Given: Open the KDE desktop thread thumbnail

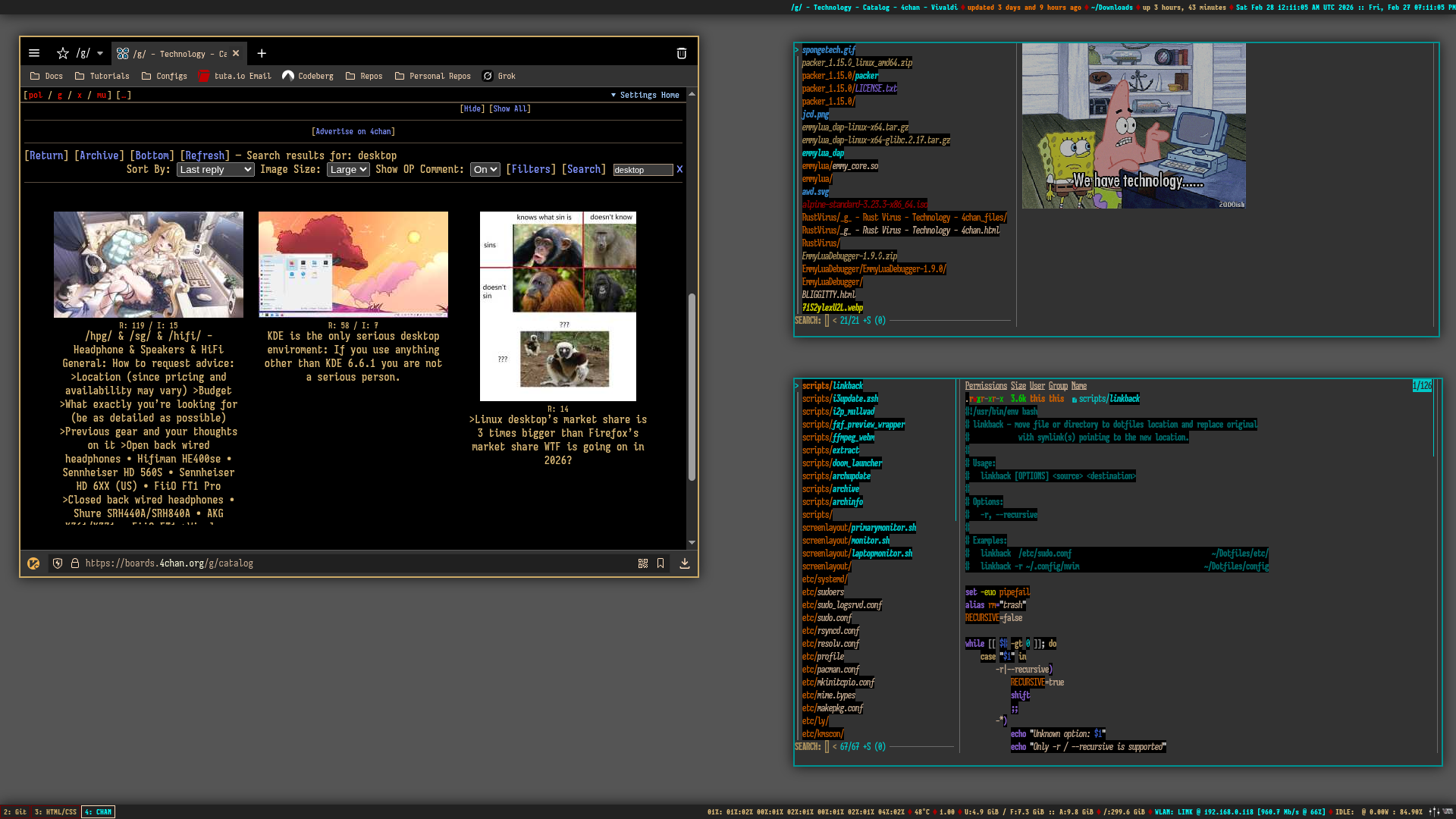Looking at the screenshot, I should [x=353, y=264].
